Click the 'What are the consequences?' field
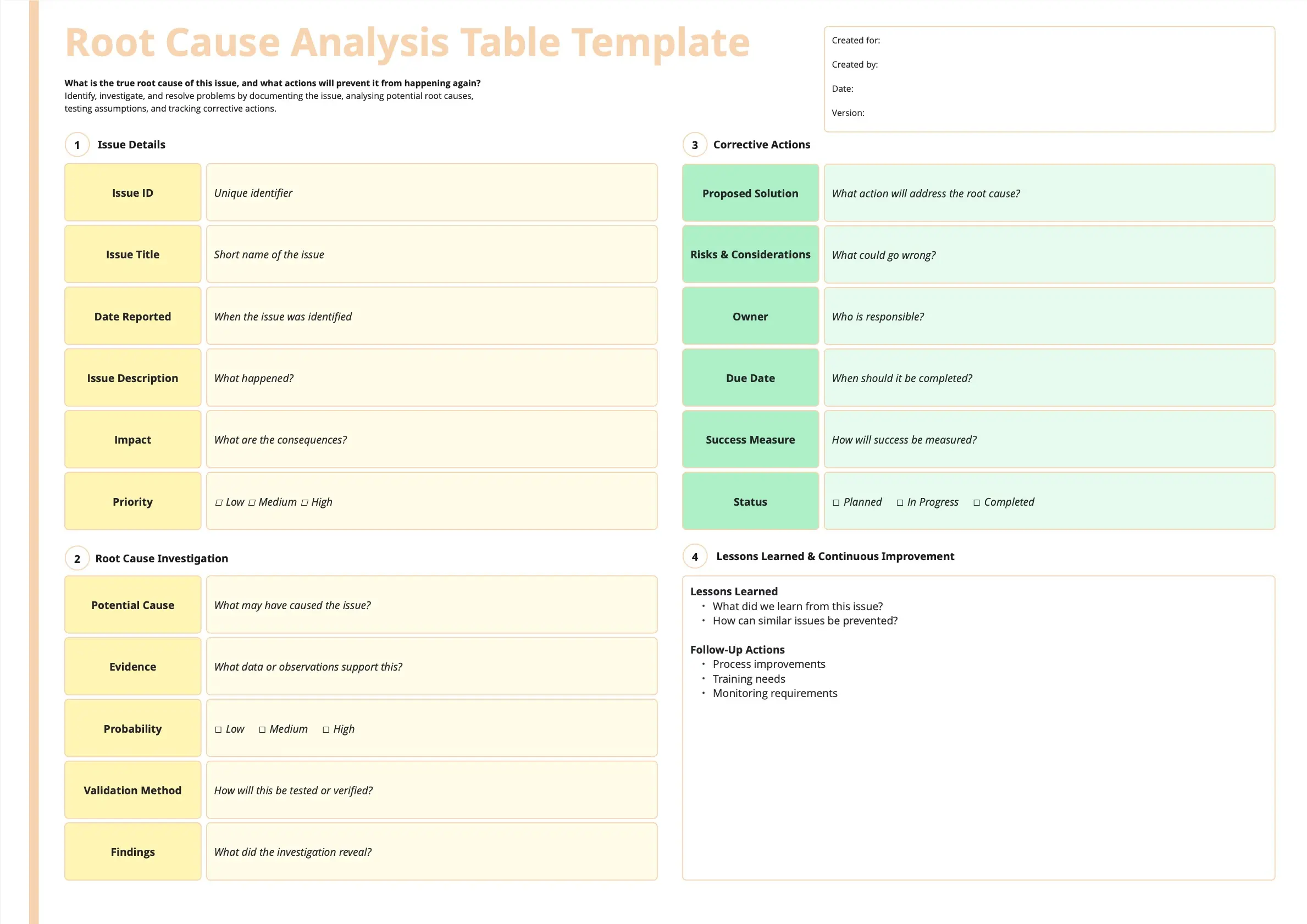Image resolution: width=1307 pixels, height=924 pixels. click(432, 440)
